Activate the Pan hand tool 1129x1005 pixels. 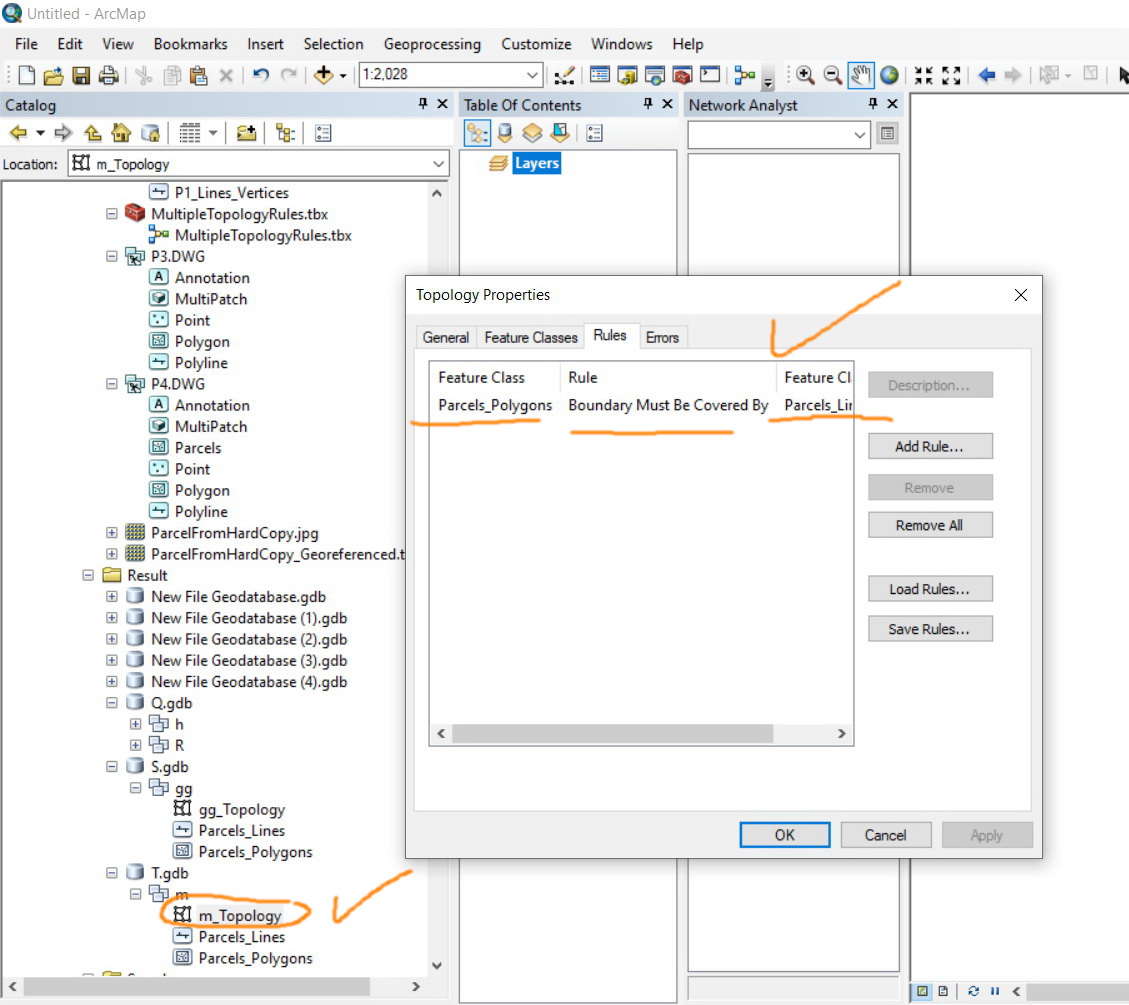[x=860, y=75]
